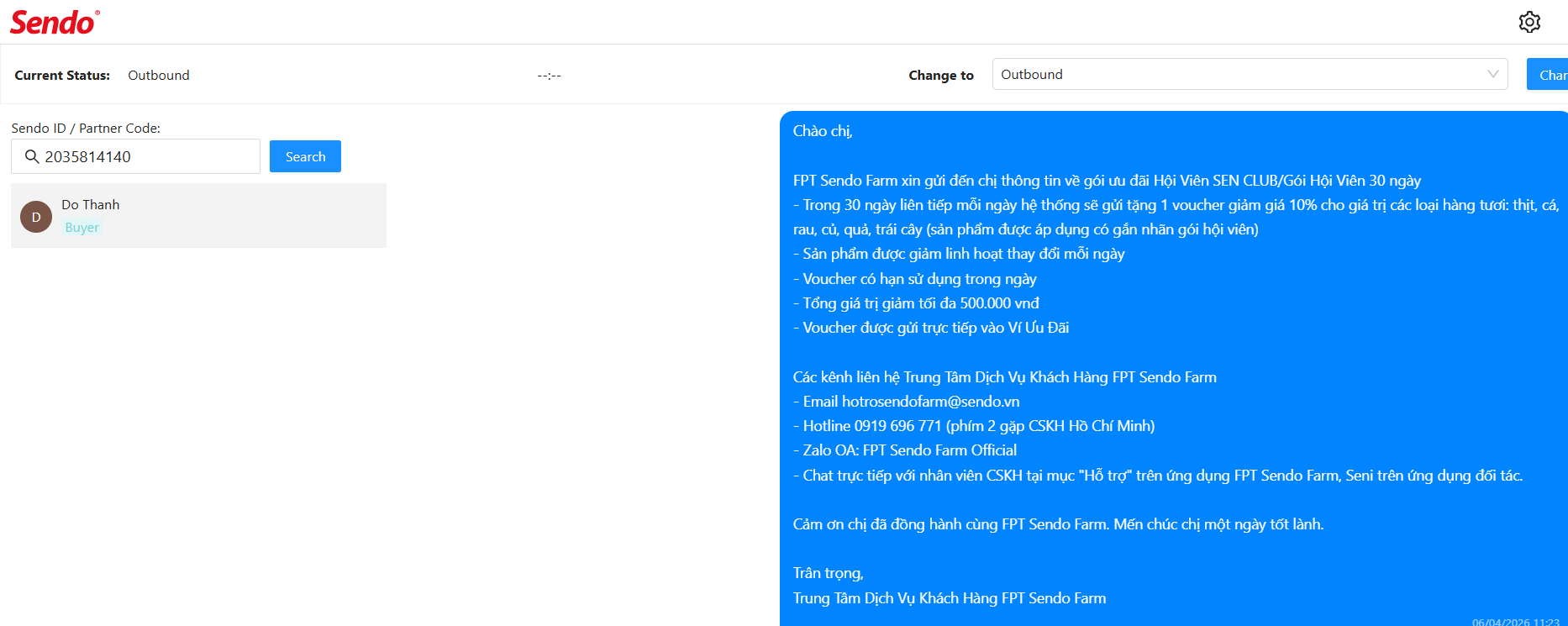This screenshot has height=626, width=1568.
Task: Click the magnifier icon in the ID field
Action: (x=32, y=156)
